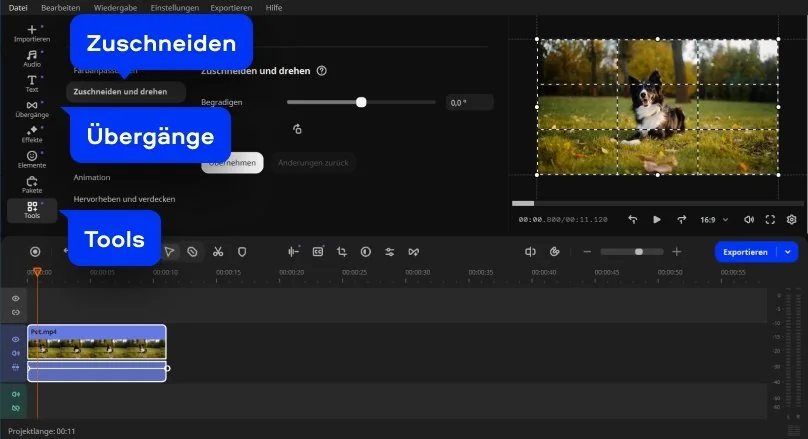Viewport: 808px width, 439px height.
Task: Click the crop icon in timeline toolbar
Action: point(341,252)
